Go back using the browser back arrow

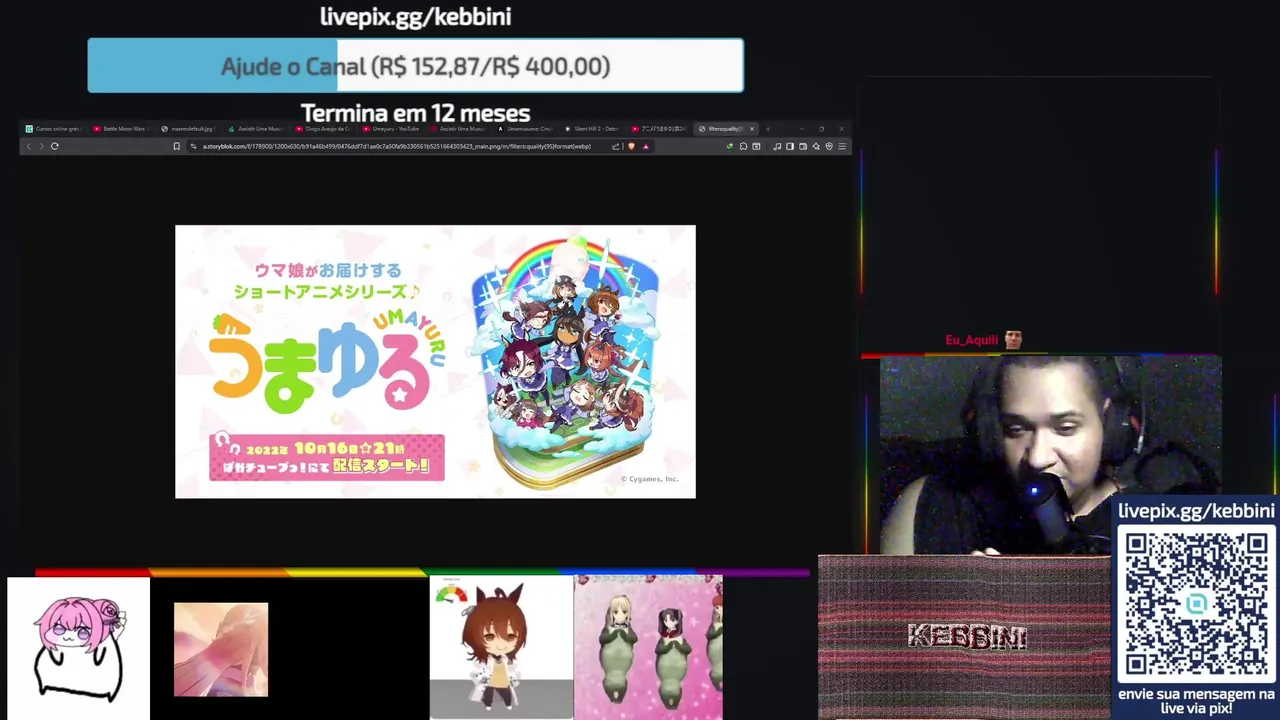[28, 146]
